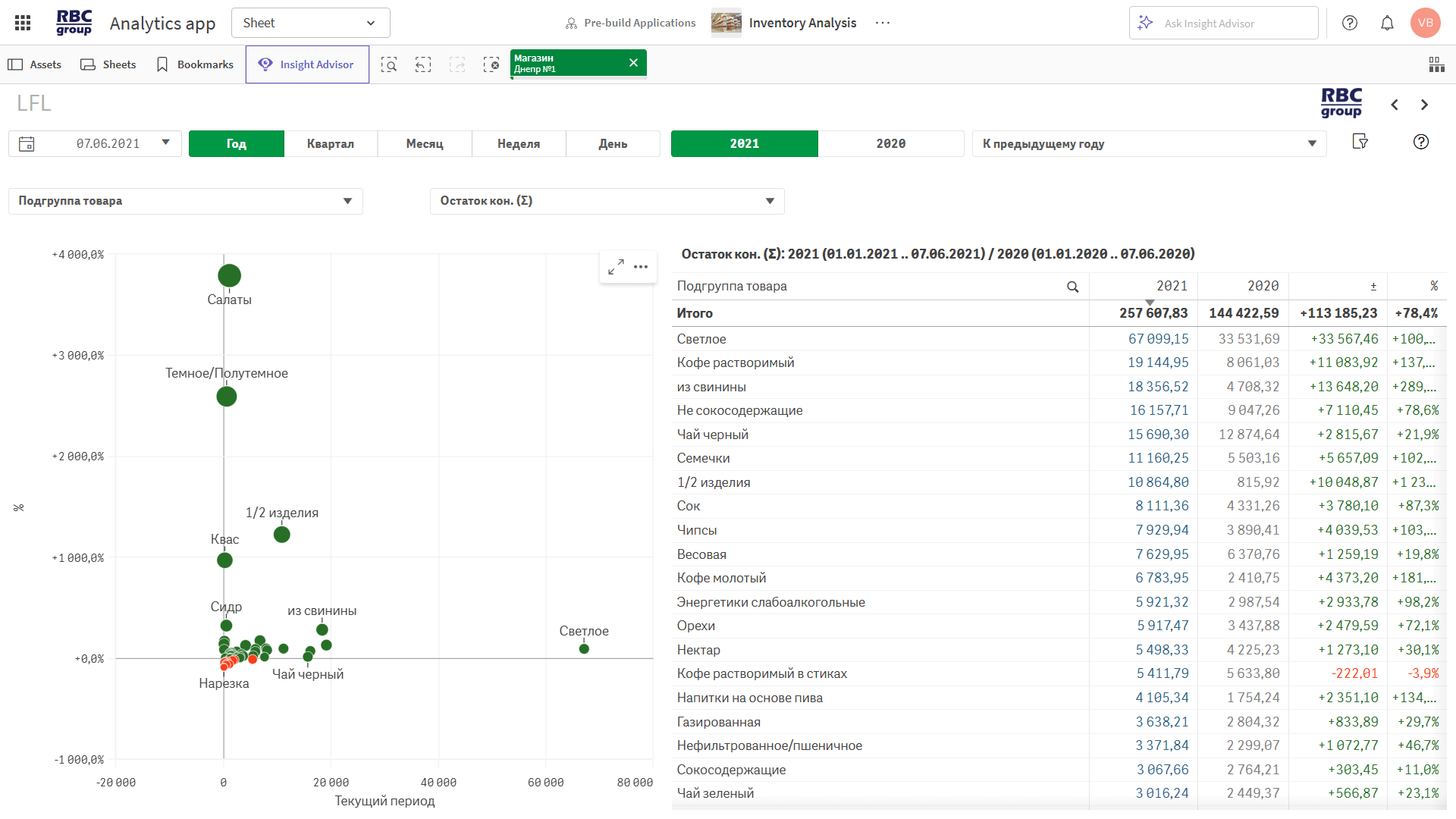Viewport: 1456px width, 819px height.
Task: Select the День period
Action: point(613,143)
